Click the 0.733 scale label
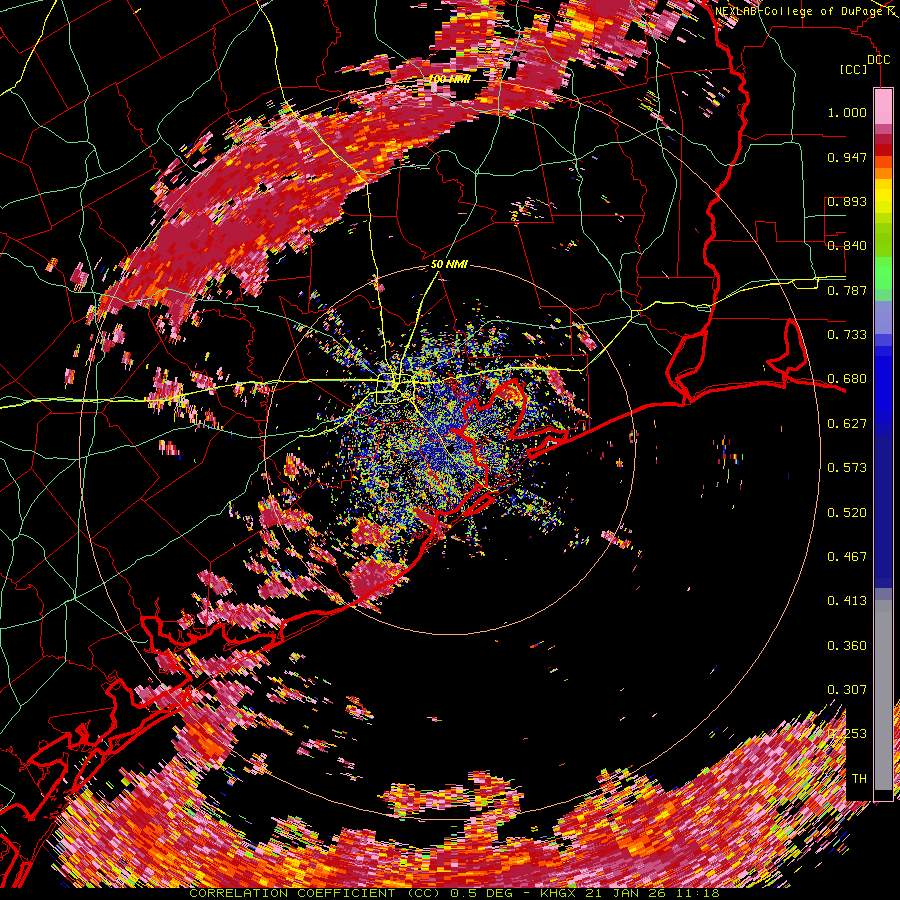The image size is (900, 900). [847, 335]
